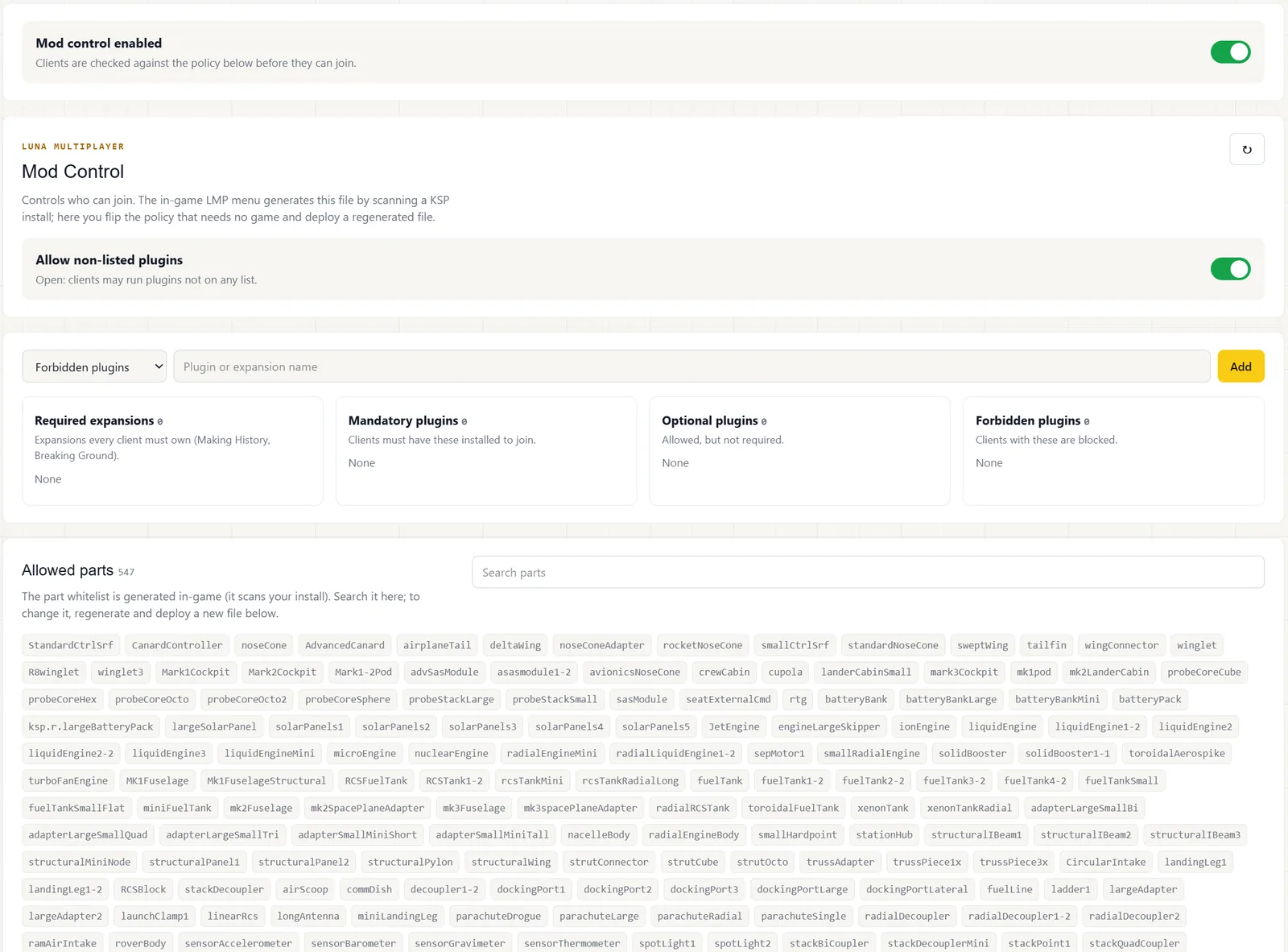Viewport: 1288px width, 952px height.
Task: Click the 'RCSBlock' part chip
Action: [143, 889]
